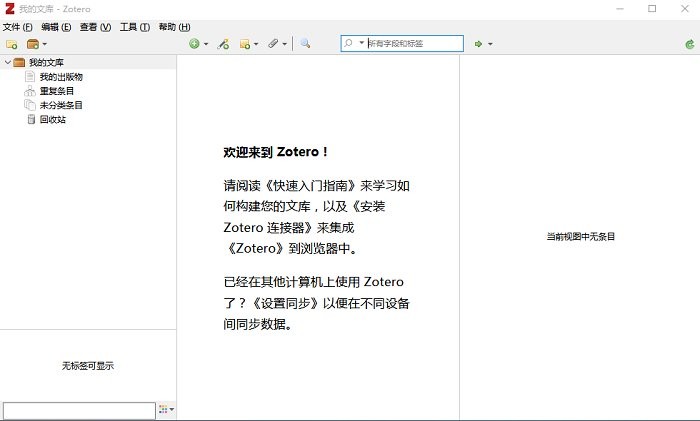Select 我的文库 in the collection tree

[46, 62]
